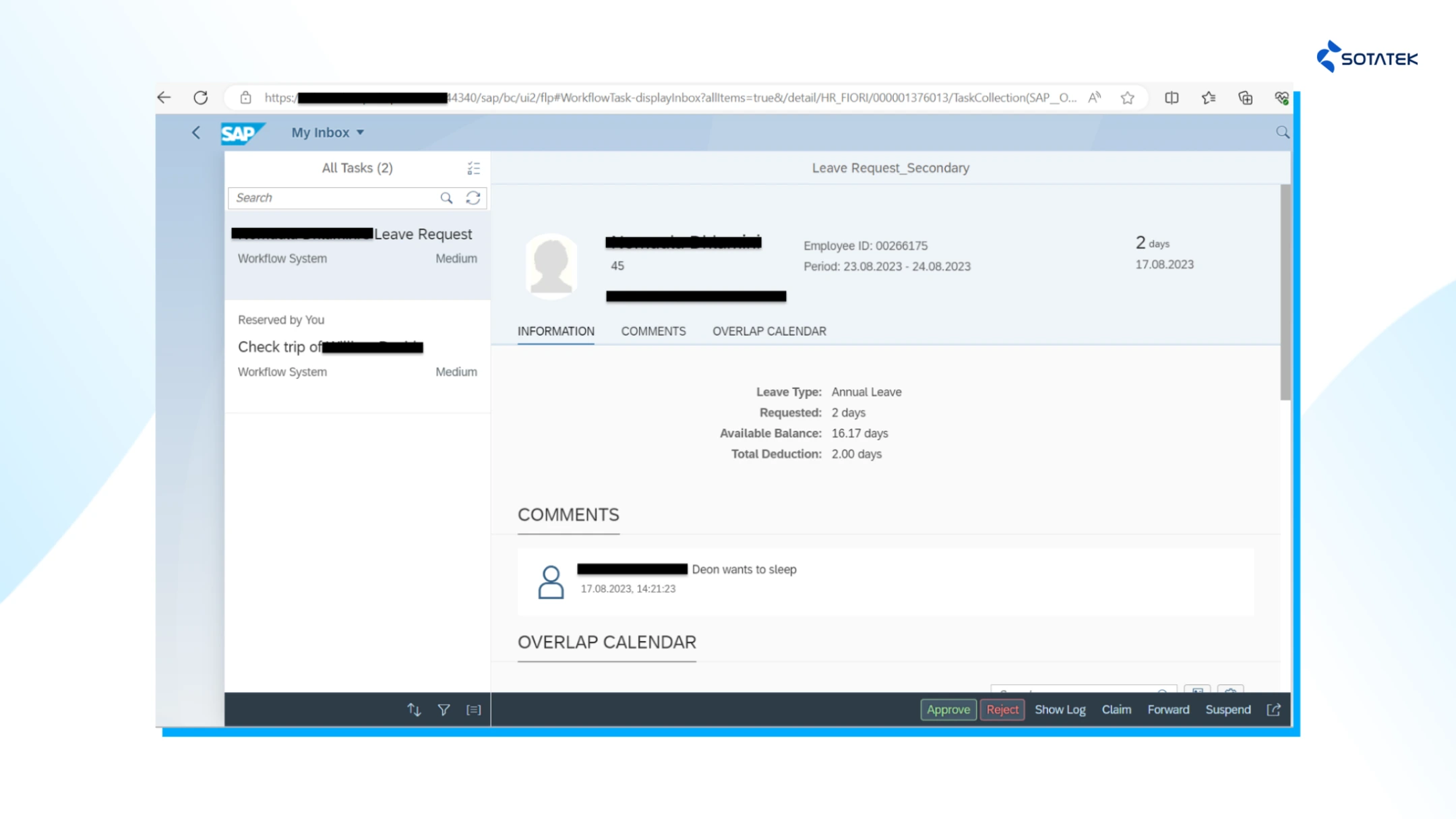
Task: Open the SAP shell search icon
Action: (x=1282, y=133)
